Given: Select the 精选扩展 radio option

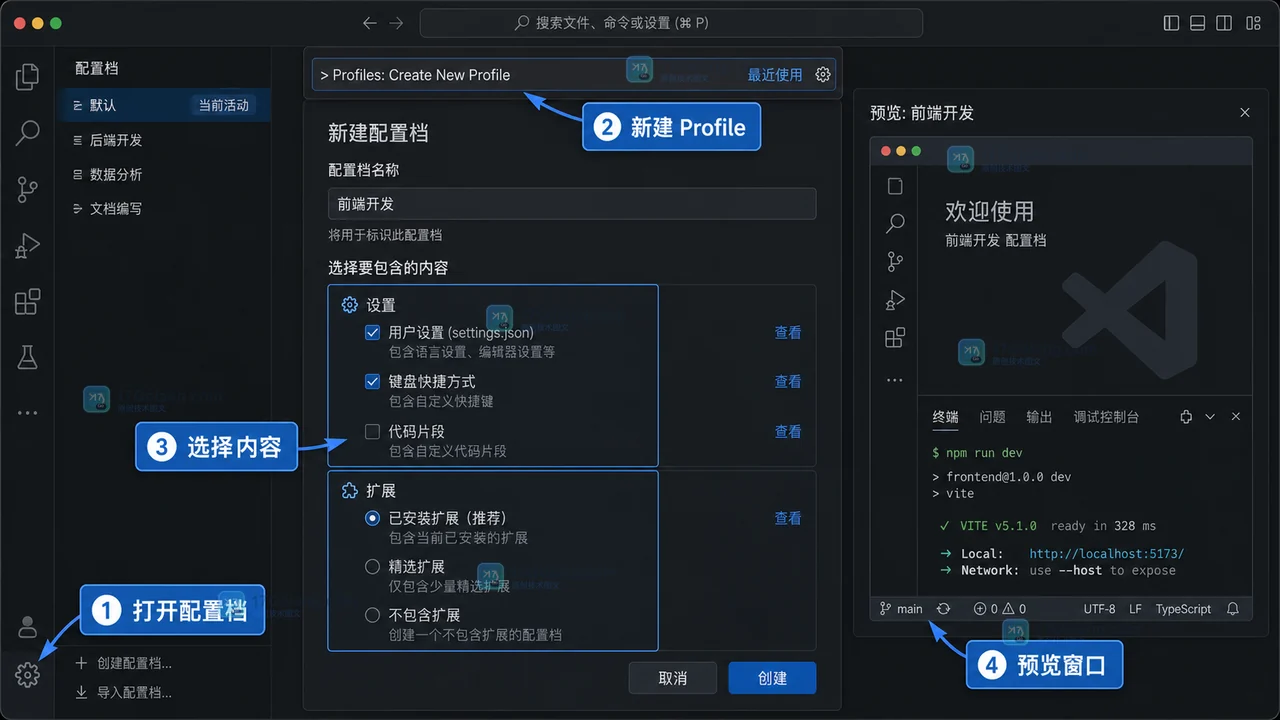Looking at the screenshot, I should point(372,566).
